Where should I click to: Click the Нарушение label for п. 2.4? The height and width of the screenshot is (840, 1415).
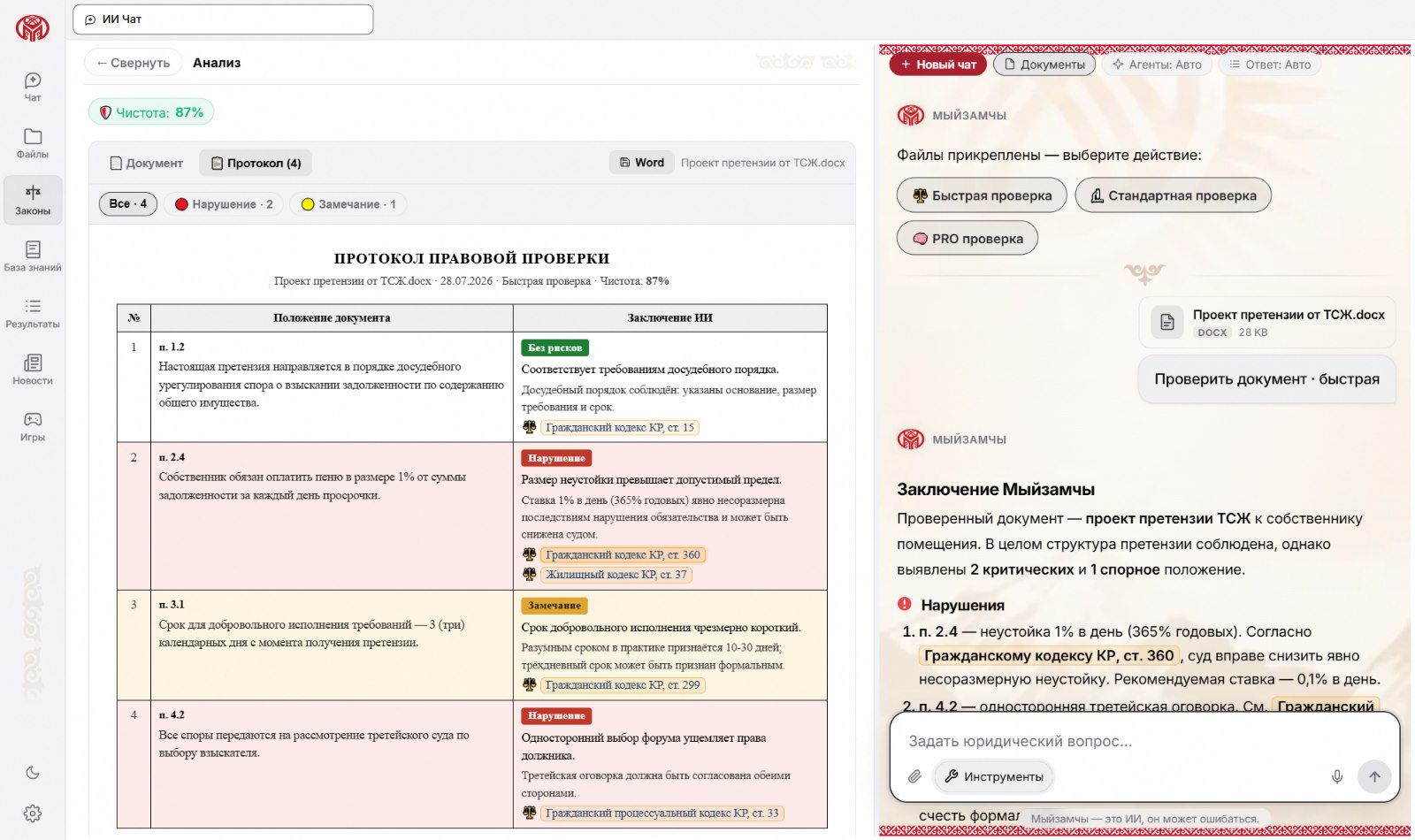coord(556,458)
